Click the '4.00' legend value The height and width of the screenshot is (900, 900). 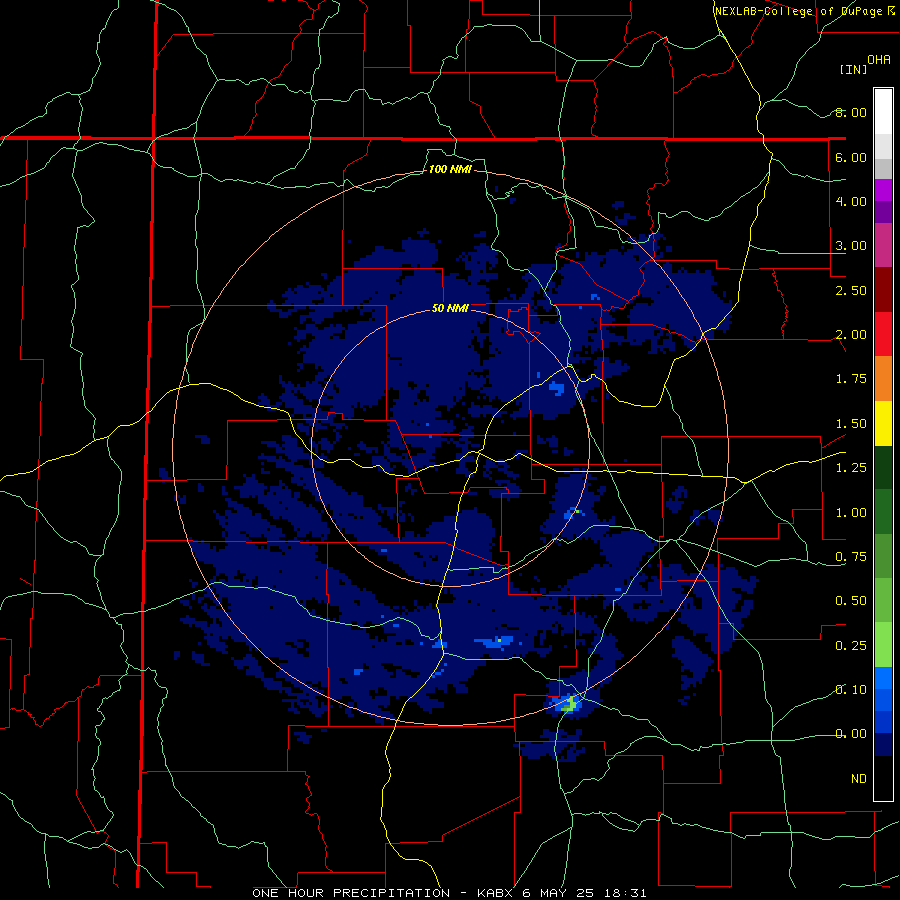tap(851, 201)
